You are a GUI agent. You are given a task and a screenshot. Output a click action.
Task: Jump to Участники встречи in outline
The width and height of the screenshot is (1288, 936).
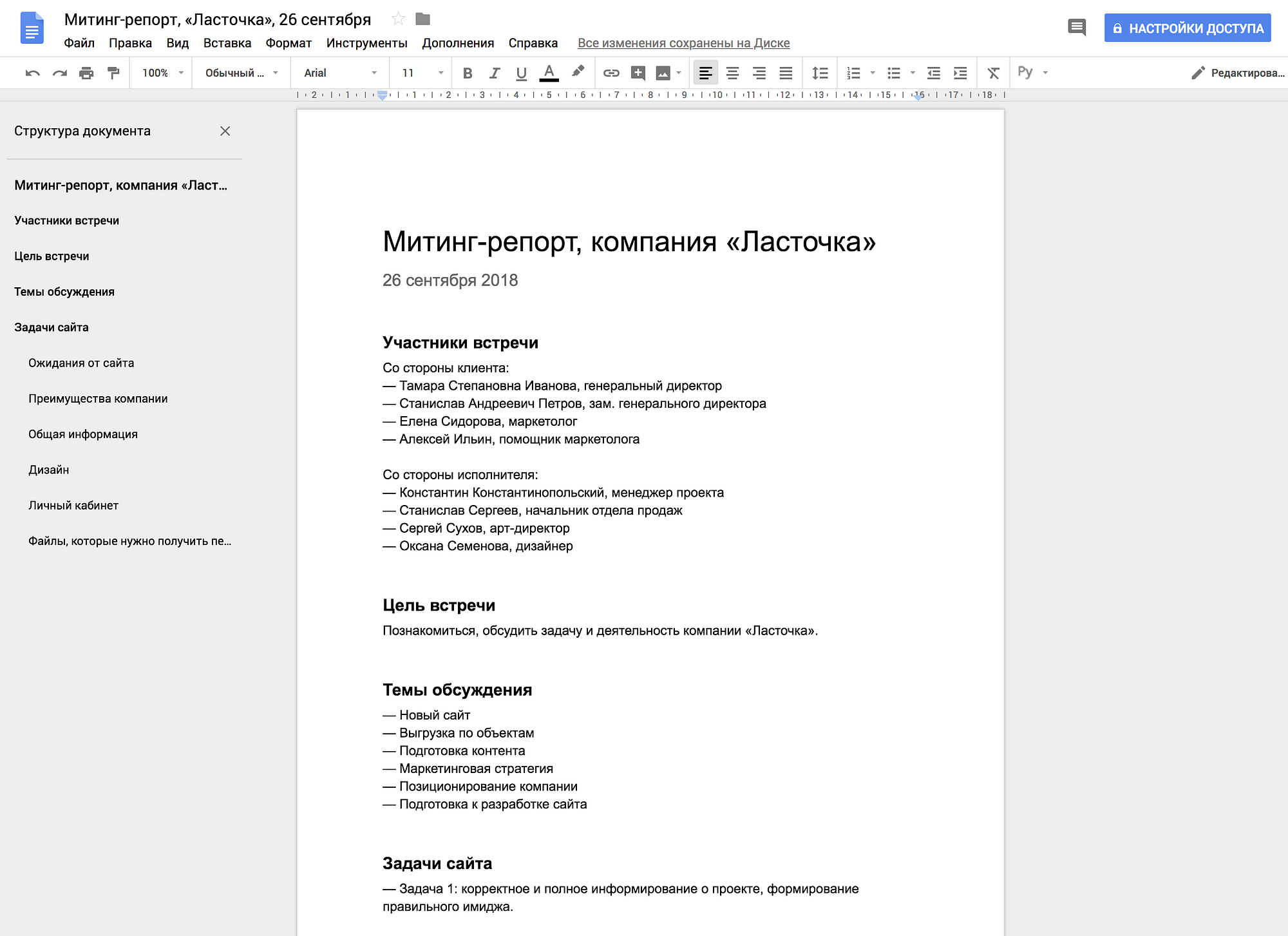pyautogui.click(x=66, y=221)
